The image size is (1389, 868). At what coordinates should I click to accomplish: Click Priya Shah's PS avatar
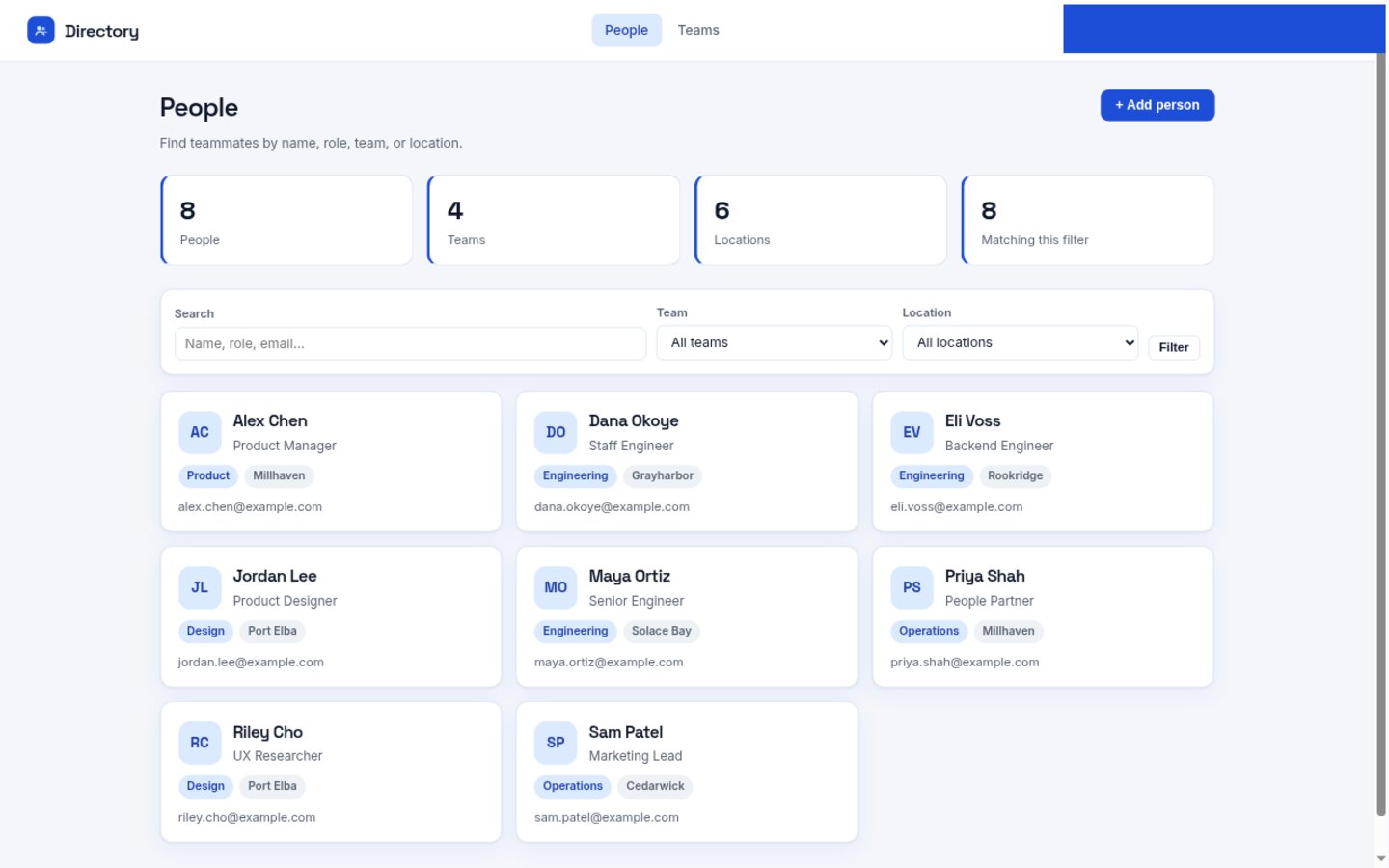912,587
